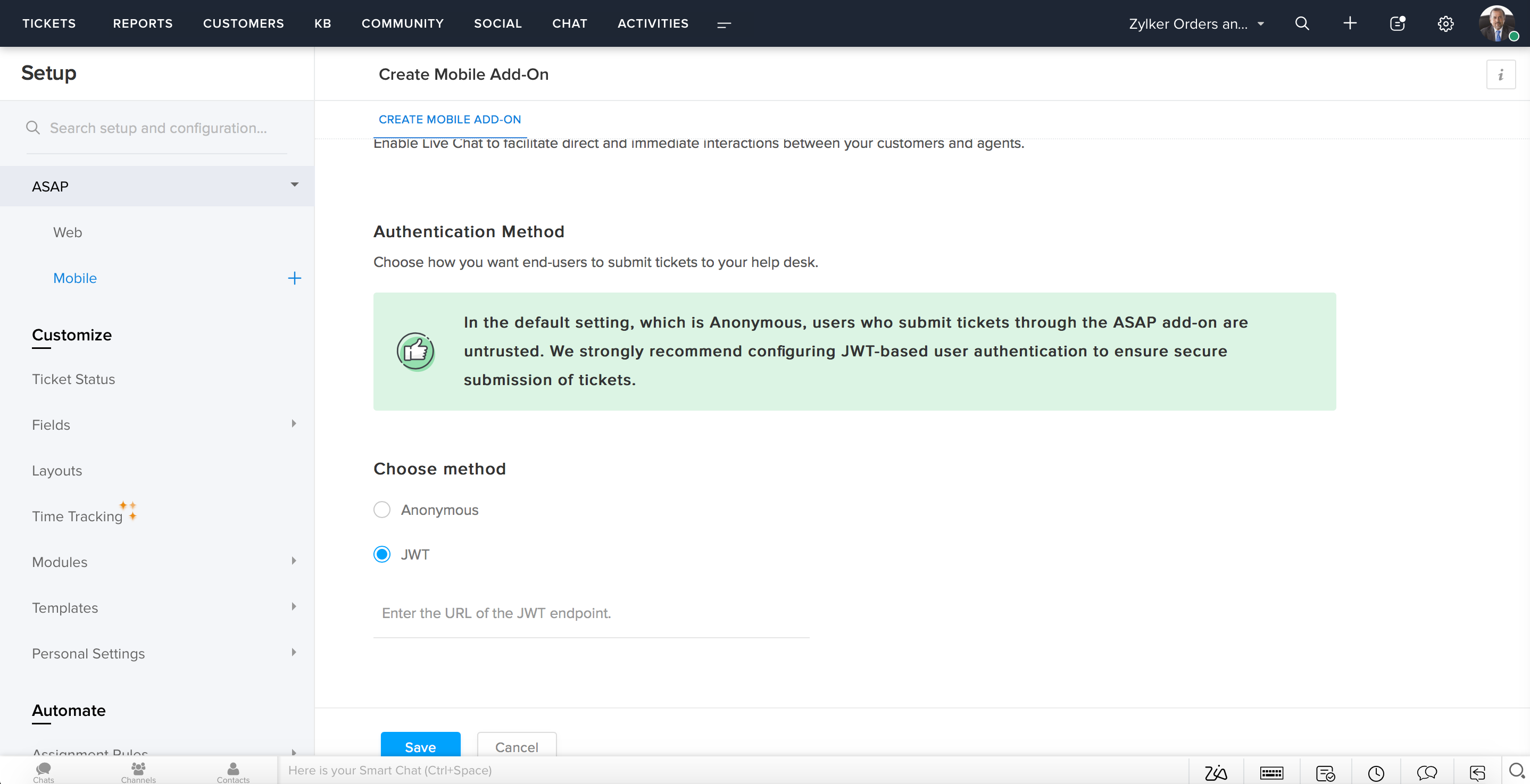Image resolution: width=1530 pixels, height=784 pixels.
Task: Click the info icon beside page title
Action: pos(1500,74)
